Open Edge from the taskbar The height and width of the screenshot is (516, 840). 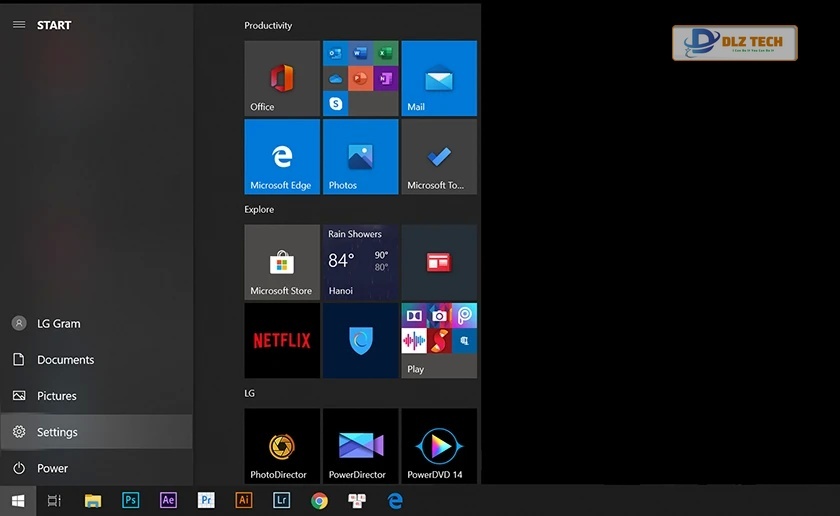(395, 500)
